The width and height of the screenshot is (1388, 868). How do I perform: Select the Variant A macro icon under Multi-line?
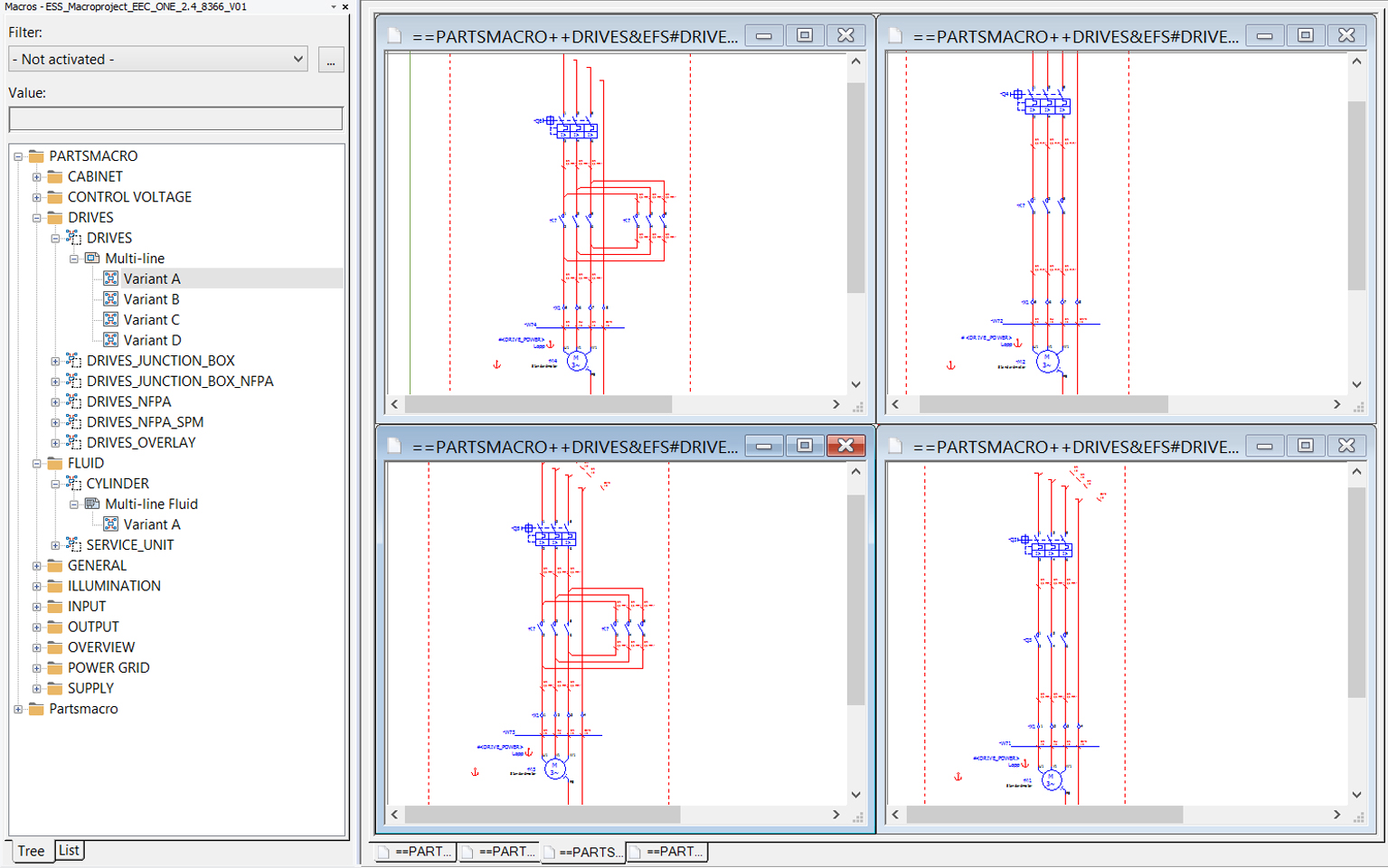pyautogui.click(x=109, y=278)
